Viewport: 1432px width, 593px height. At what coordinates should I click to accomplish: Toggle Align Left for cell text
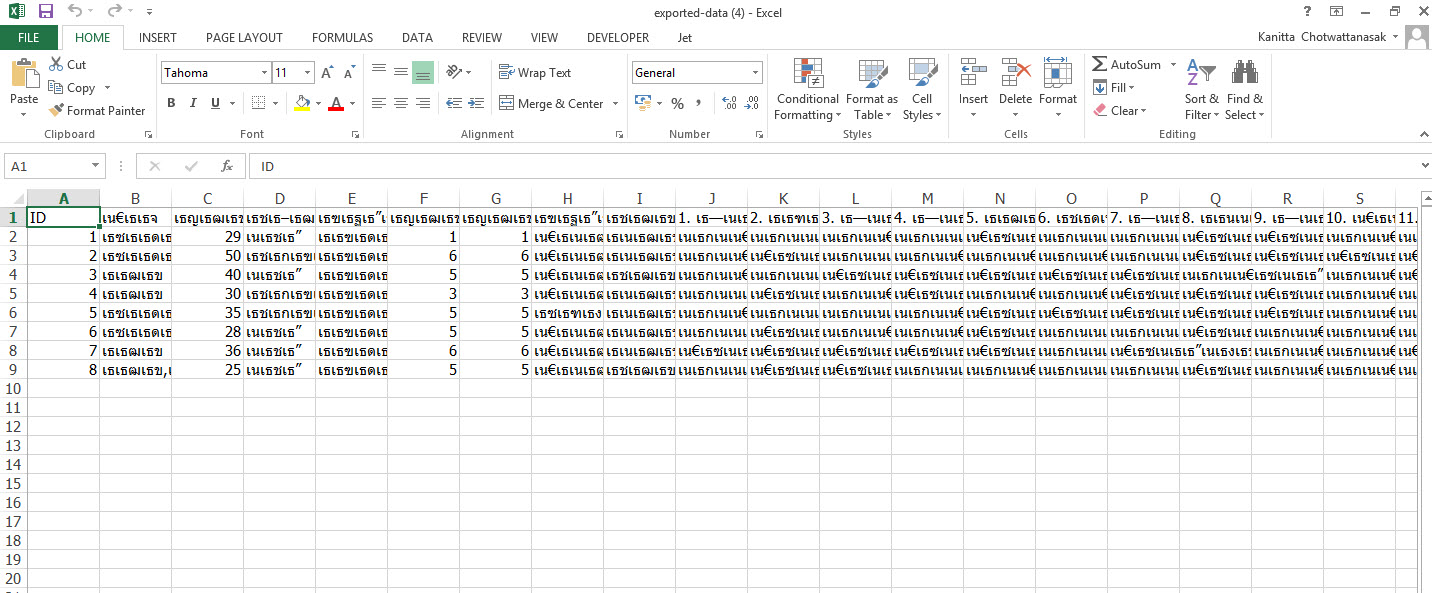[379, 103]
